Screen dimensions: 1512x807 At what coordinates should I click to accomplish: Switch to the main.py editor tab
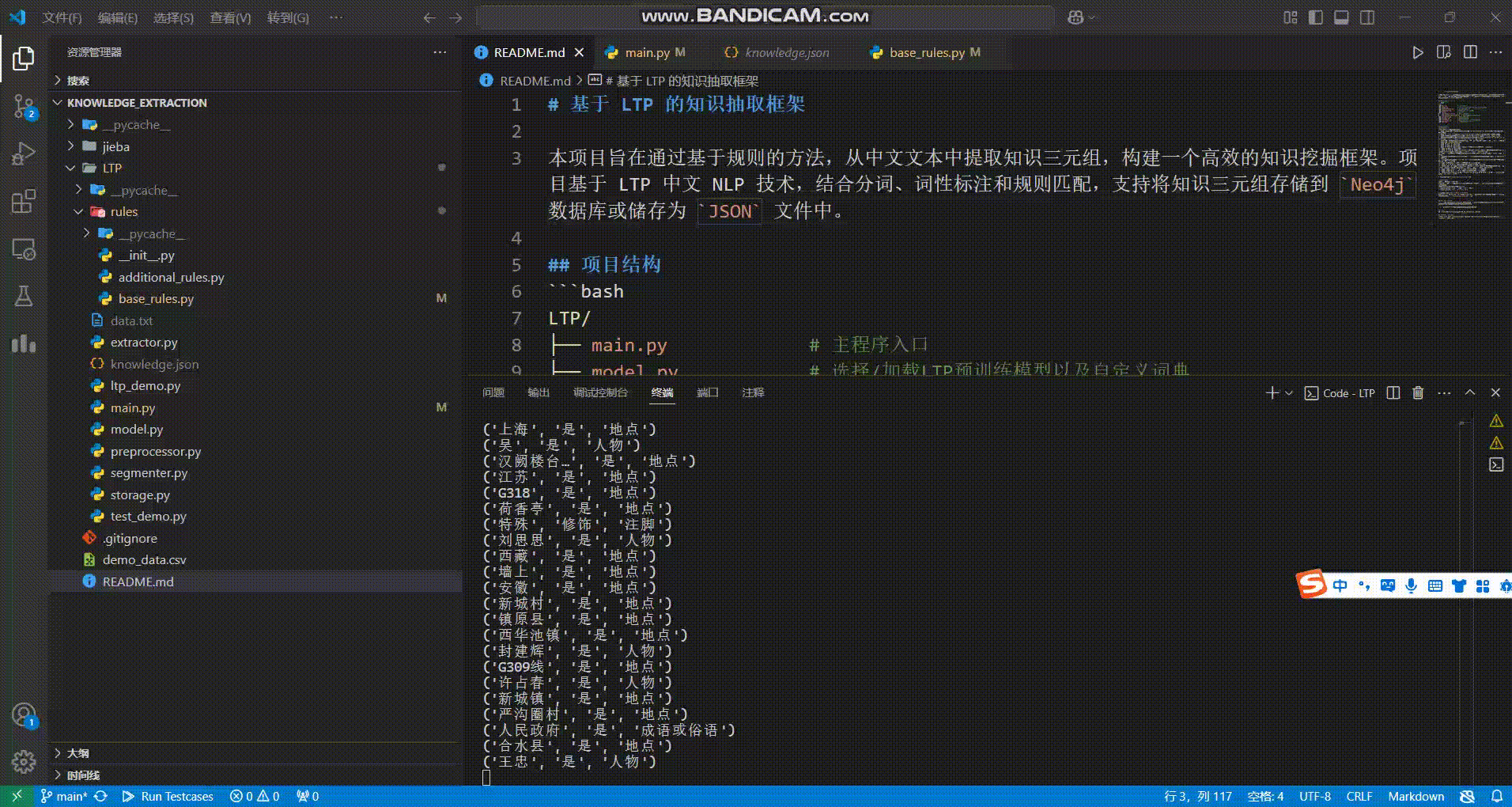pos(646,52)
